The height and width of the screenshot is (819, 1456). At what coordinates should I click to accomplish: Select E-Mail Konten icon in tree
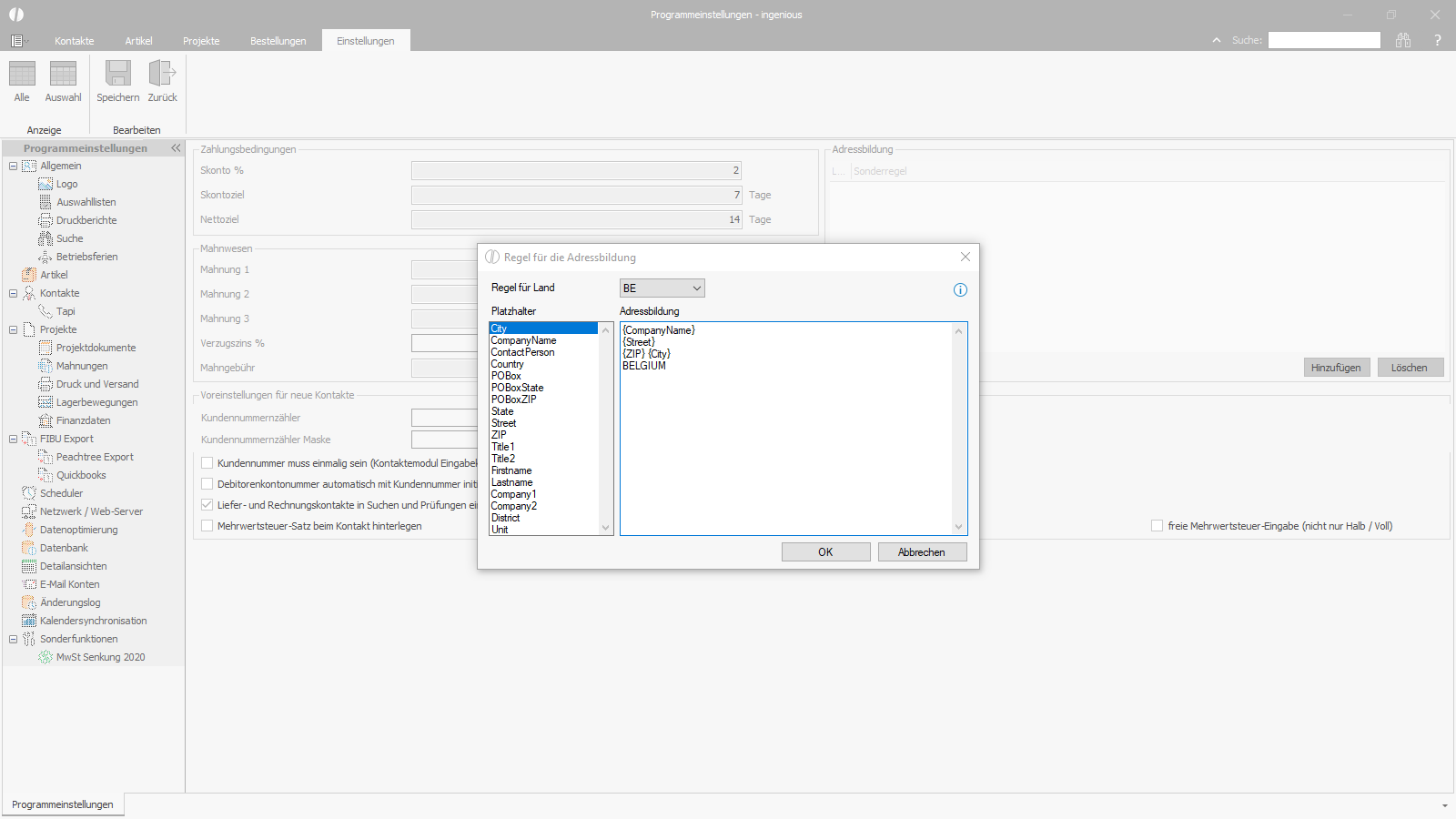click(x=29, y=584)
